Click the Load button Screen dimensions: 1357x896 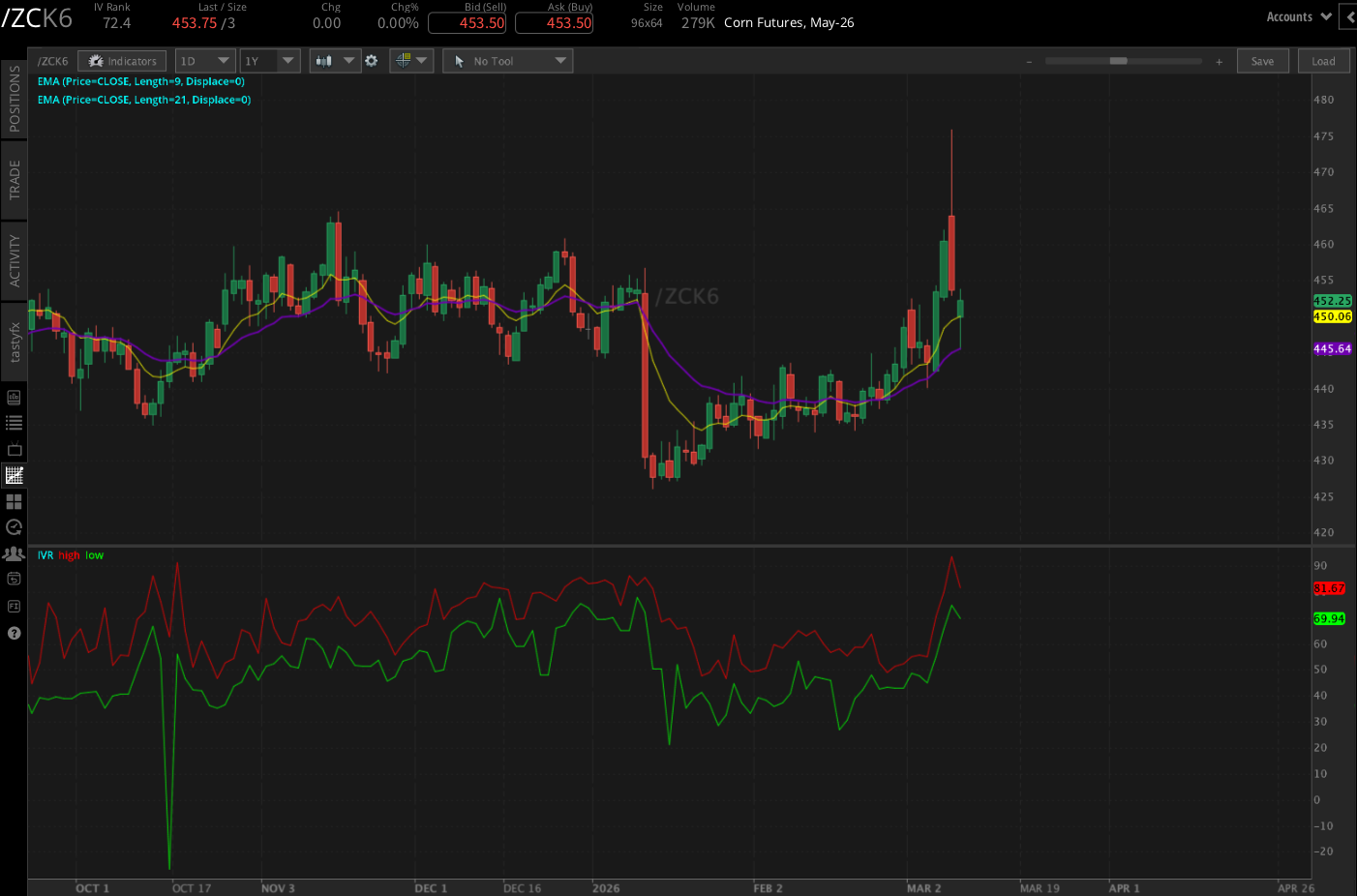(x=1323, y=60)
